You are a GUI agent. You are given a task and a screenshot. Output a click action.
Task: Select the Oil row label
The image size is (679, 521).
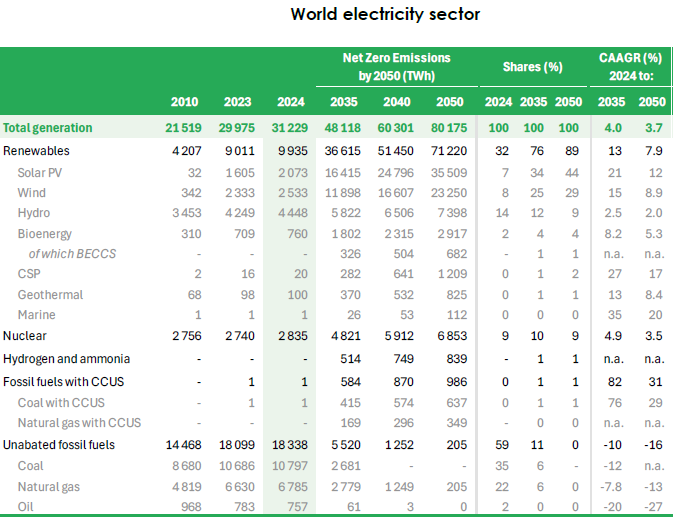coord(26,506)
